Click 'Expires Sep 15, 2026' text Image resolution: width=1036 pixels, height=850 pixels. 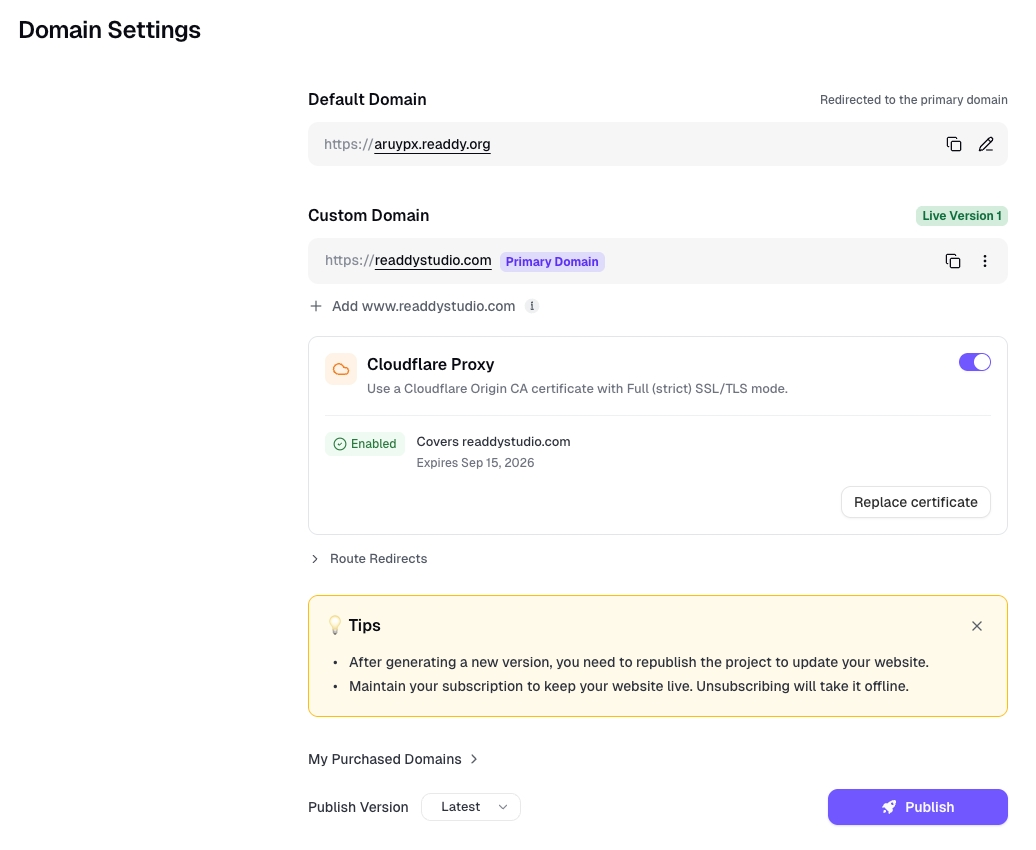coord(475,463)
